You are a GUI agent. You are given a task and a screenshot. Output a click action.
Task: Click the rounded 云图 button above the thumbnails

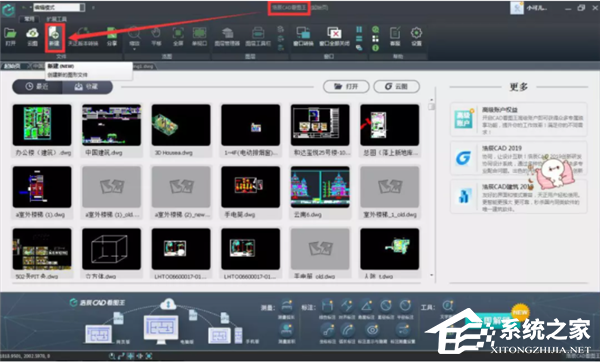(x=396, y=86)
